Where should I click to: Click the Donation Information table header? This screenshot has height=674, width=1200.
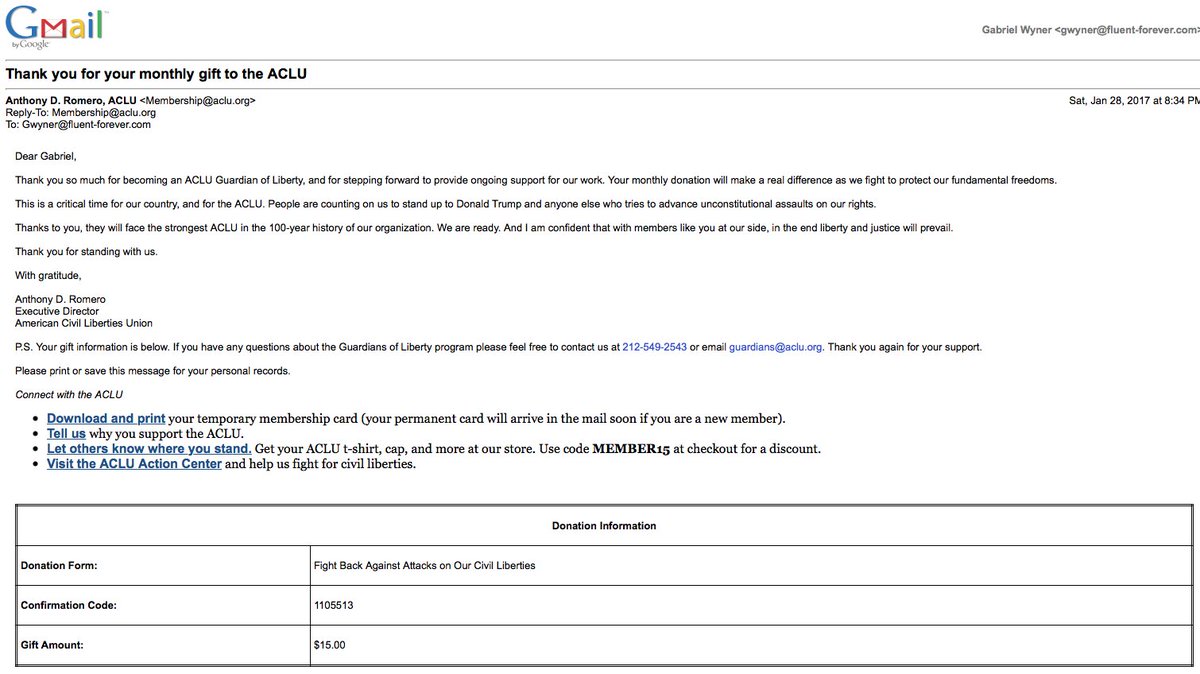click(x=604, y=525)
